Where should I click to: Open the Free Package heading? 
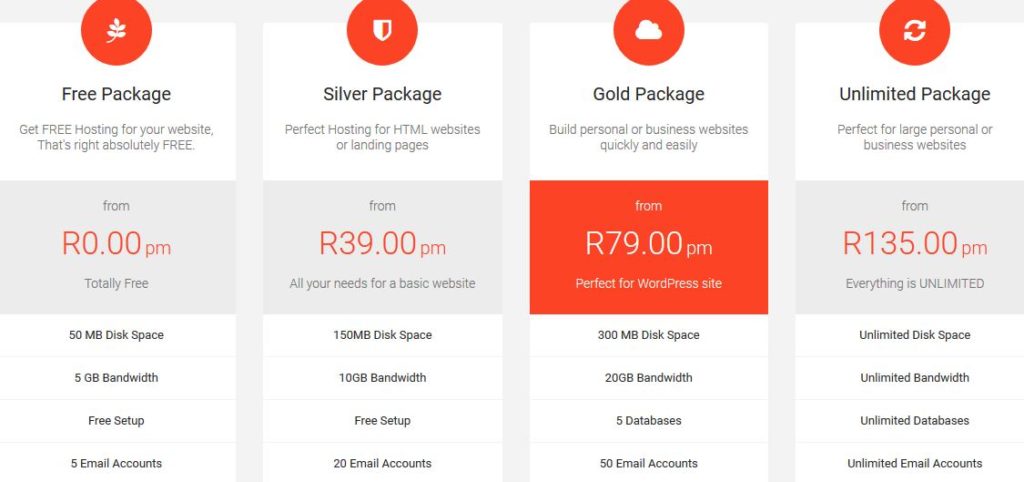116,94
